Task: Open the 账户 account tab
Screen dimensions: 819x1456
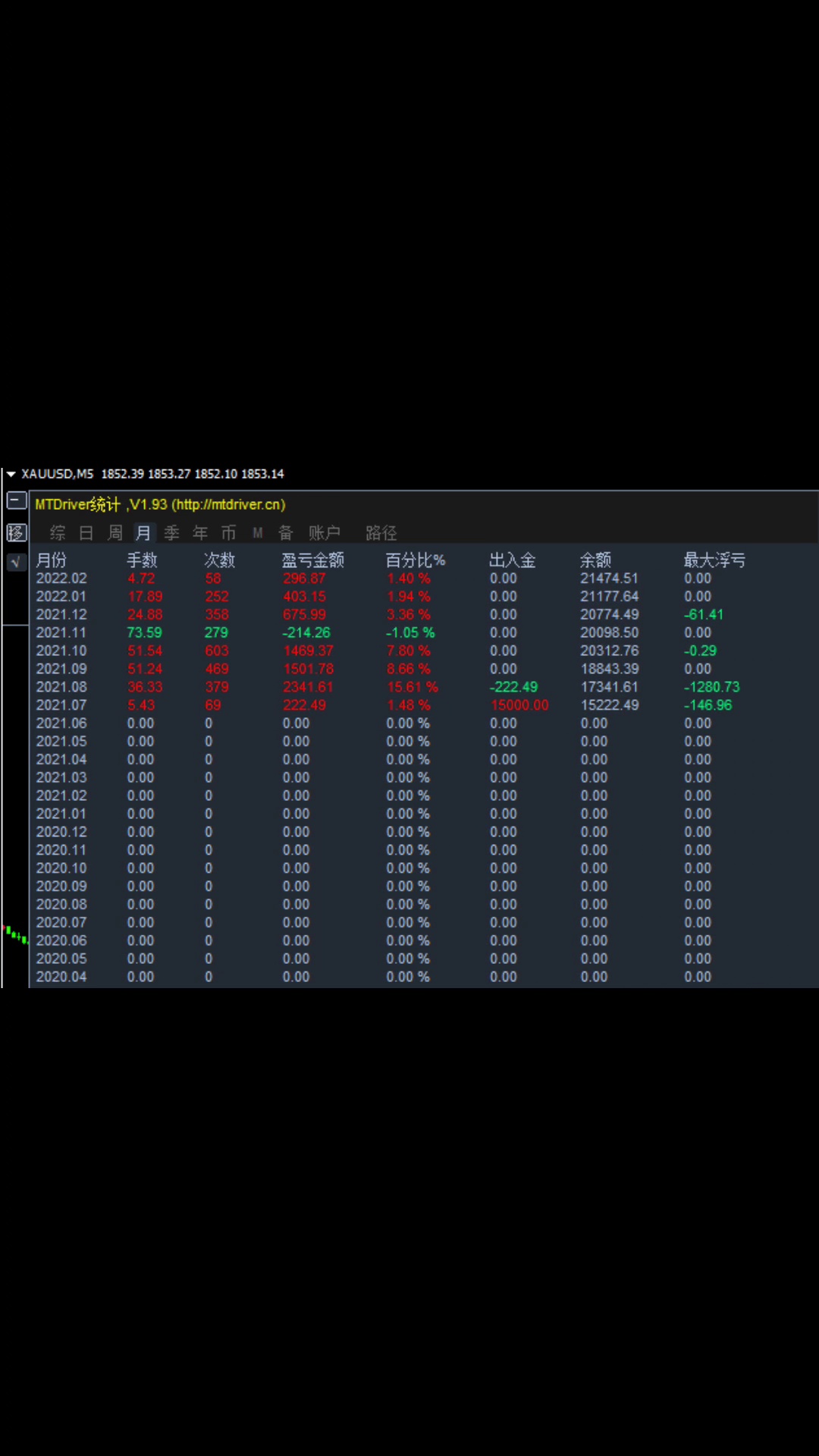Action: point(325,533)
